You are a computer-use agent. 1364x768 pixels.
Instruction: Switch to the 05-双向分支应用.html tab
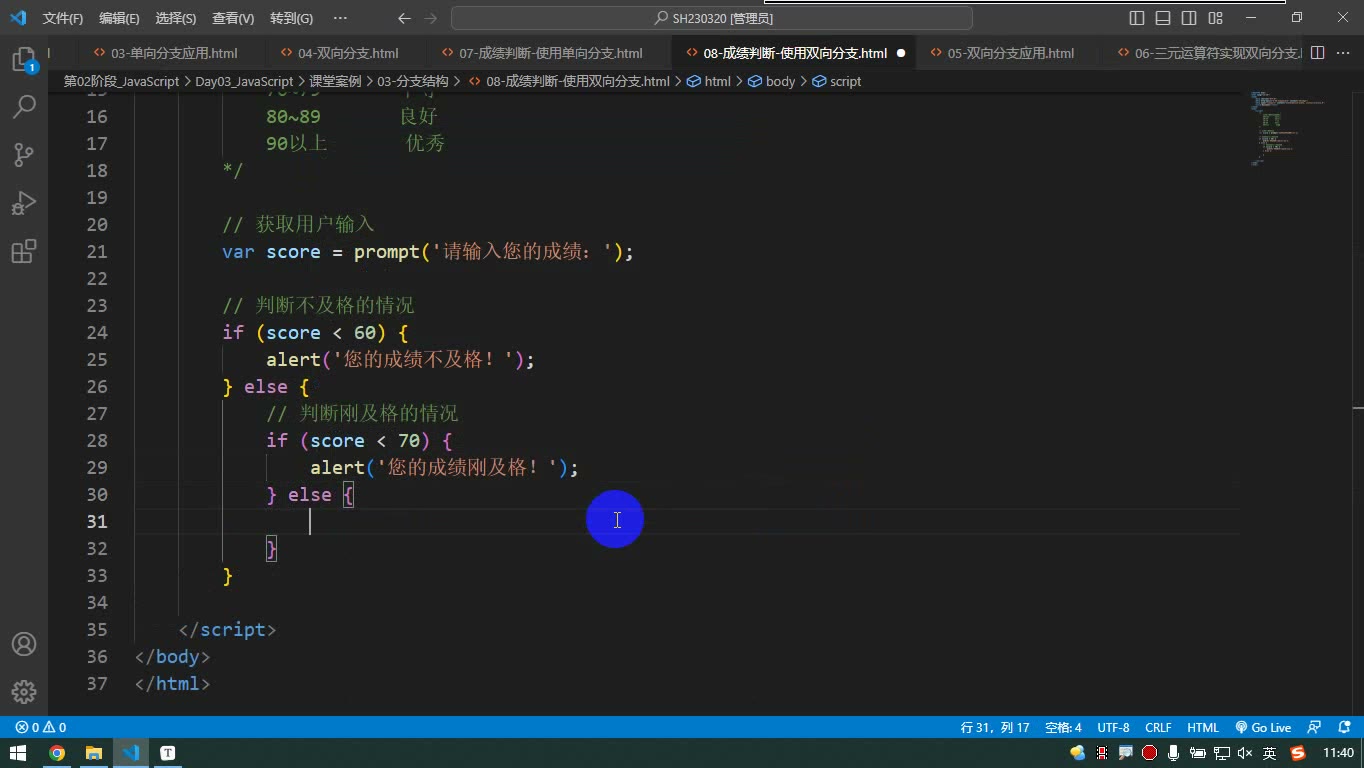pyautogui.click(x=1010, y=53)
